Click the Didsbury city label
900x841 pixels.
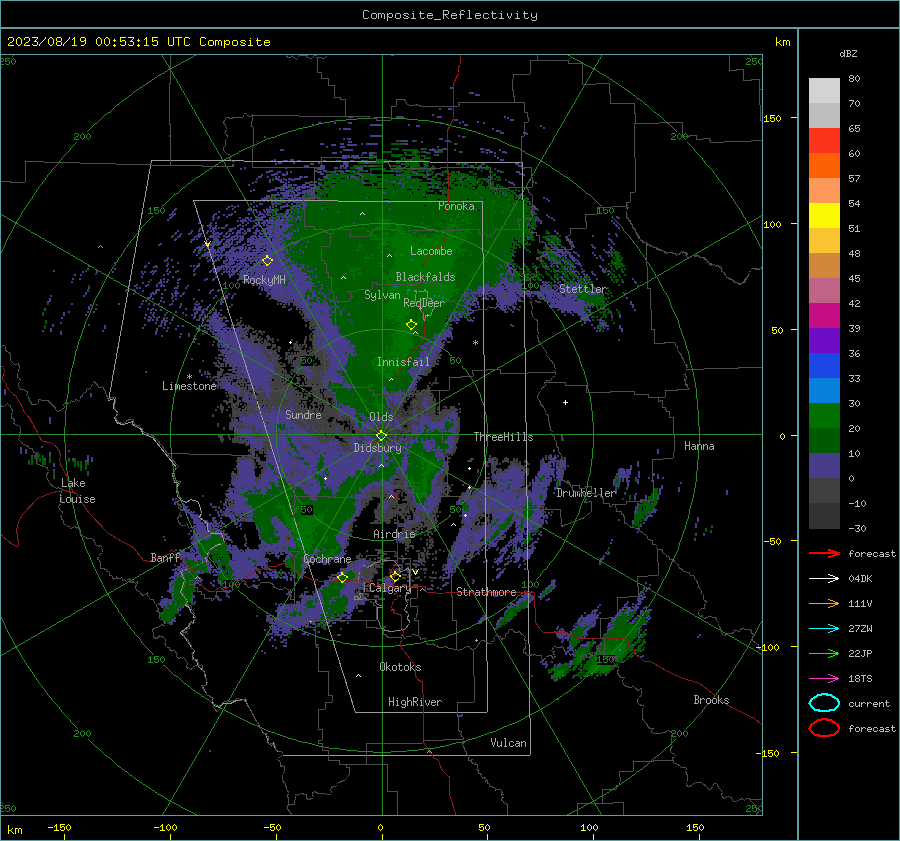377,448
